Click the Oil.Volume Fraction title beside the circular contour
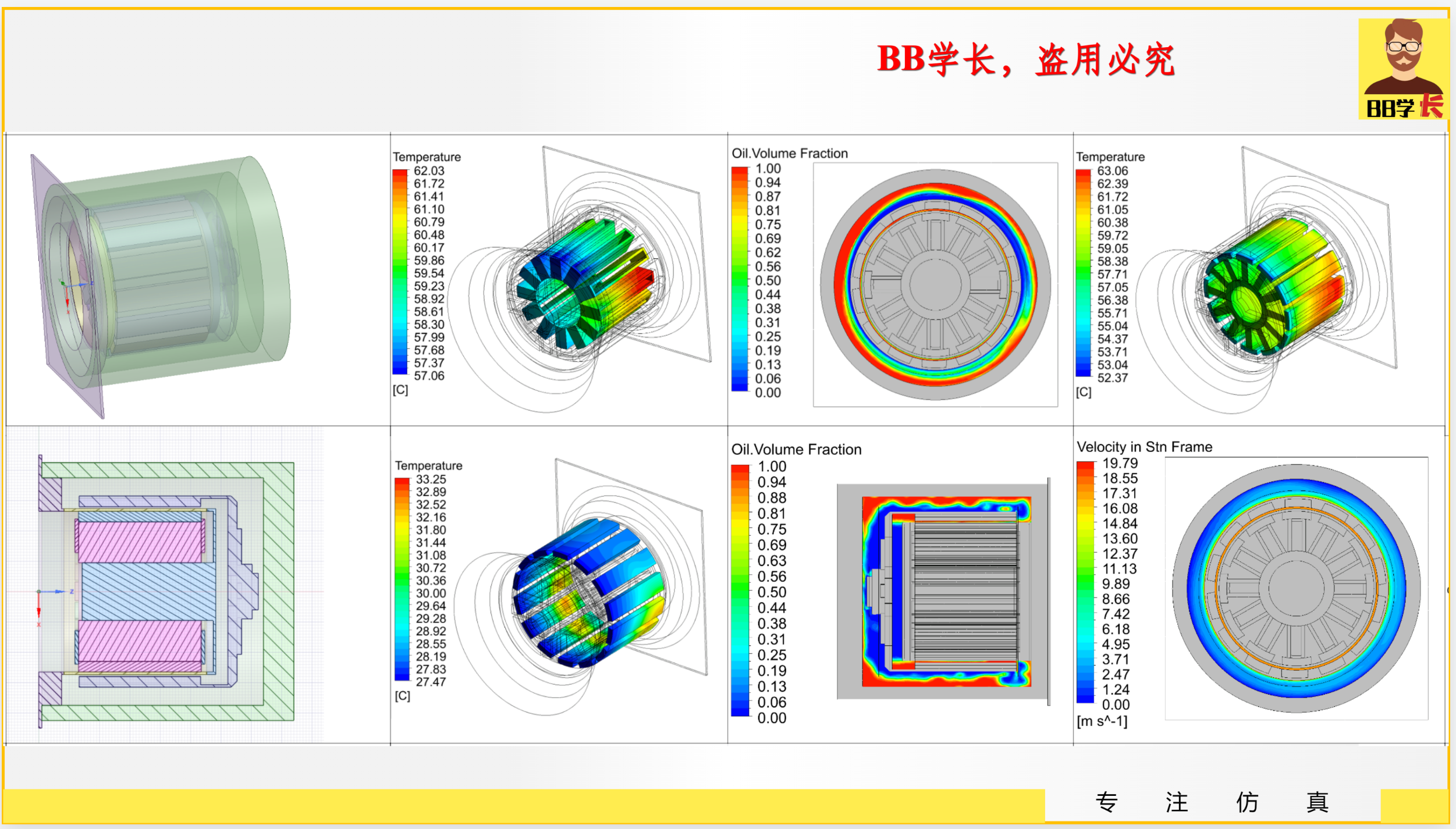This screenshot has width=1456, height=829. [790, 153]
